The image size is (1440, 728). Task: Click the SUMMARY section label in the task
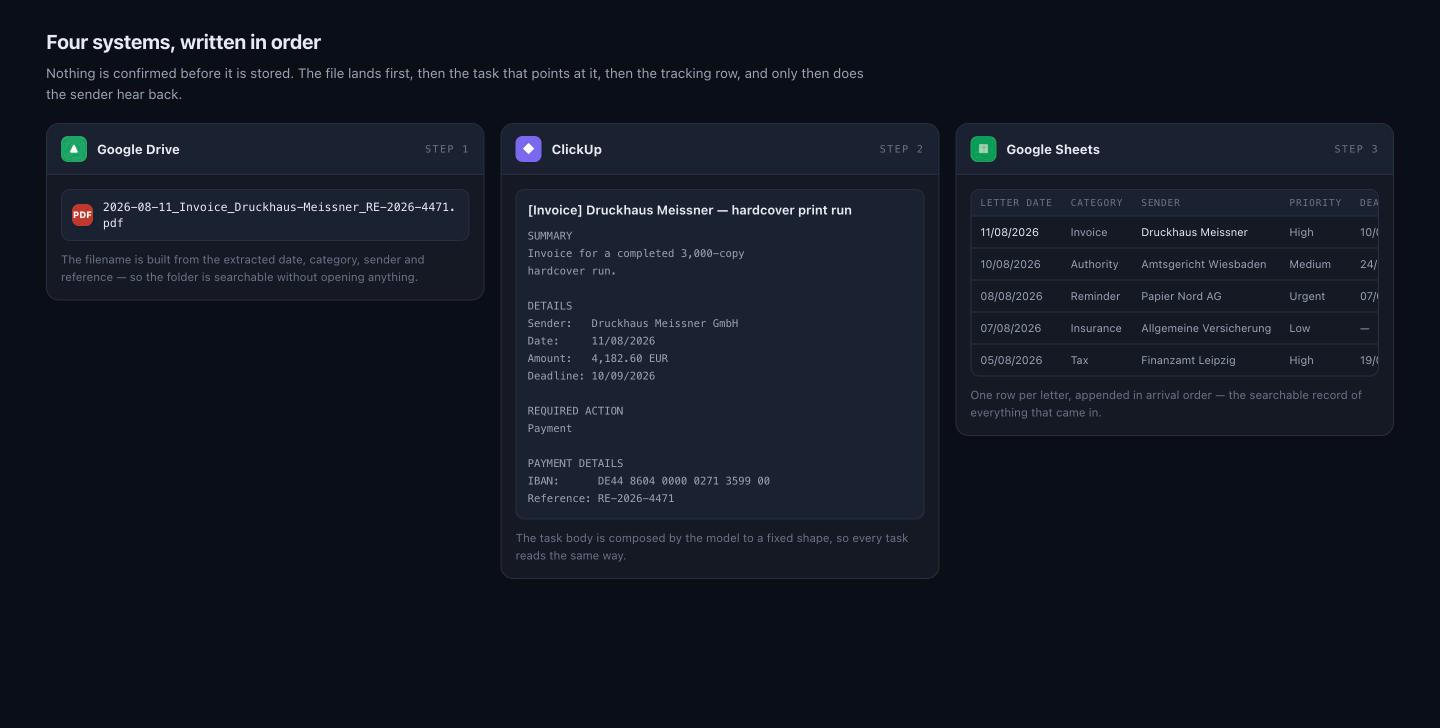coord(550,236)
